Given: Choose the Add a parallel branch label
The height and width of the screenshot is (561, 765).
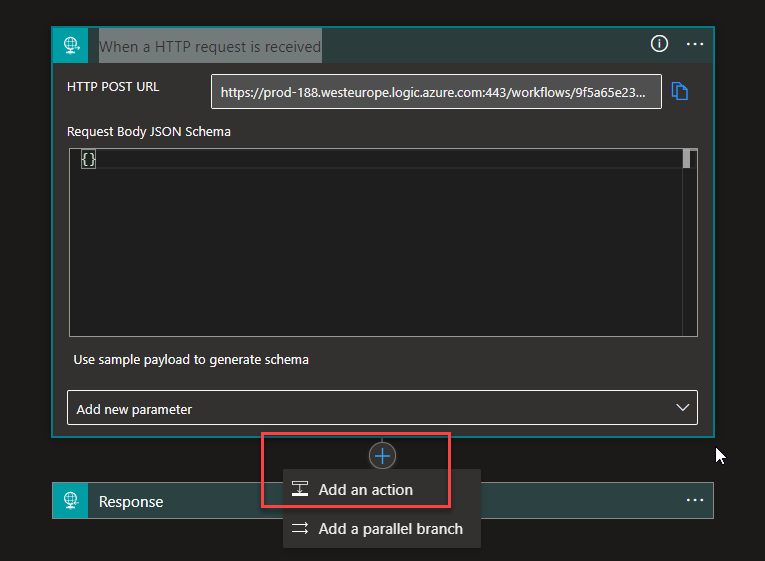Looking at the screenshot, I should (x=390, y=529).
